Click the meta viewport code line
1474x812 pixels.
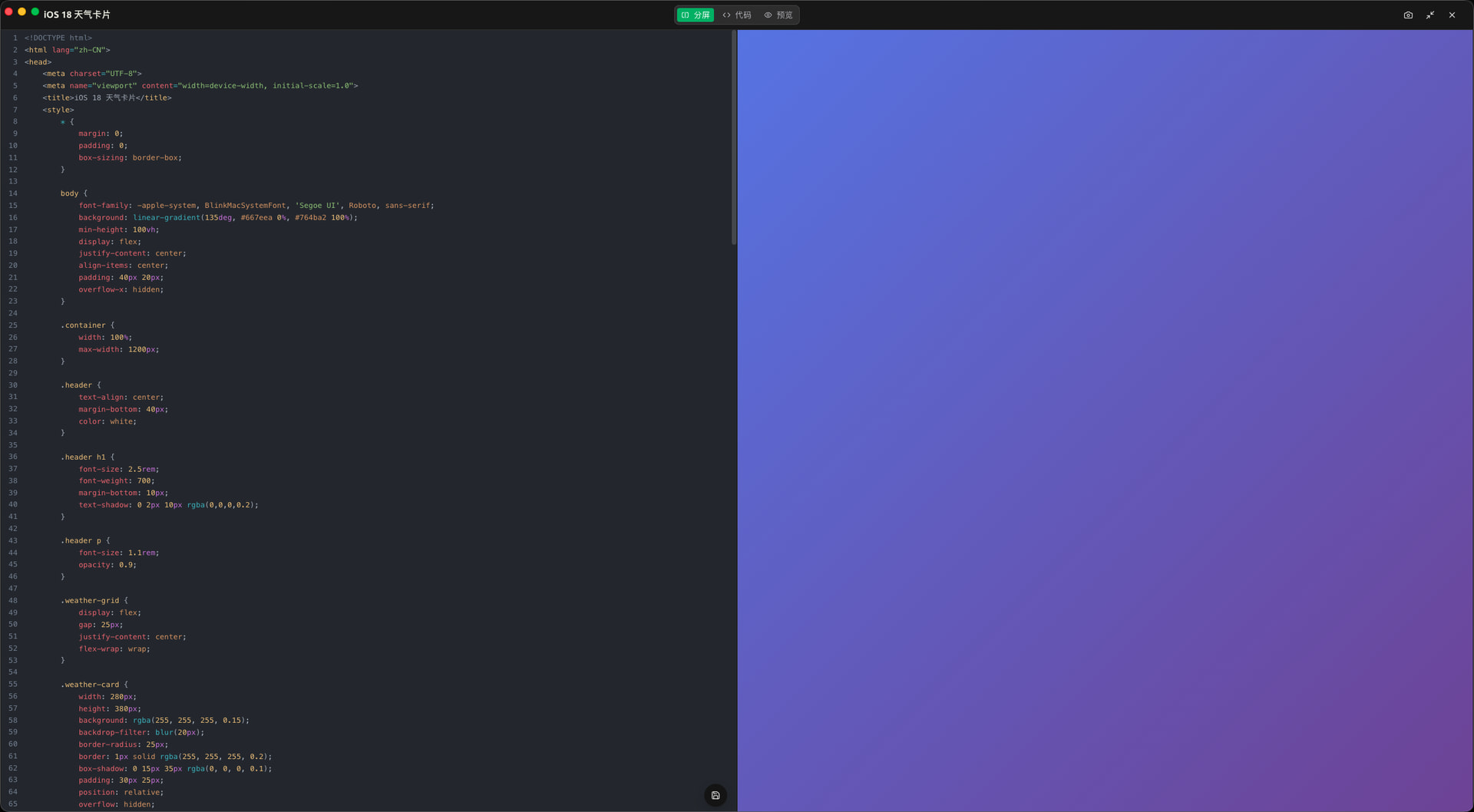coord(200,86)
